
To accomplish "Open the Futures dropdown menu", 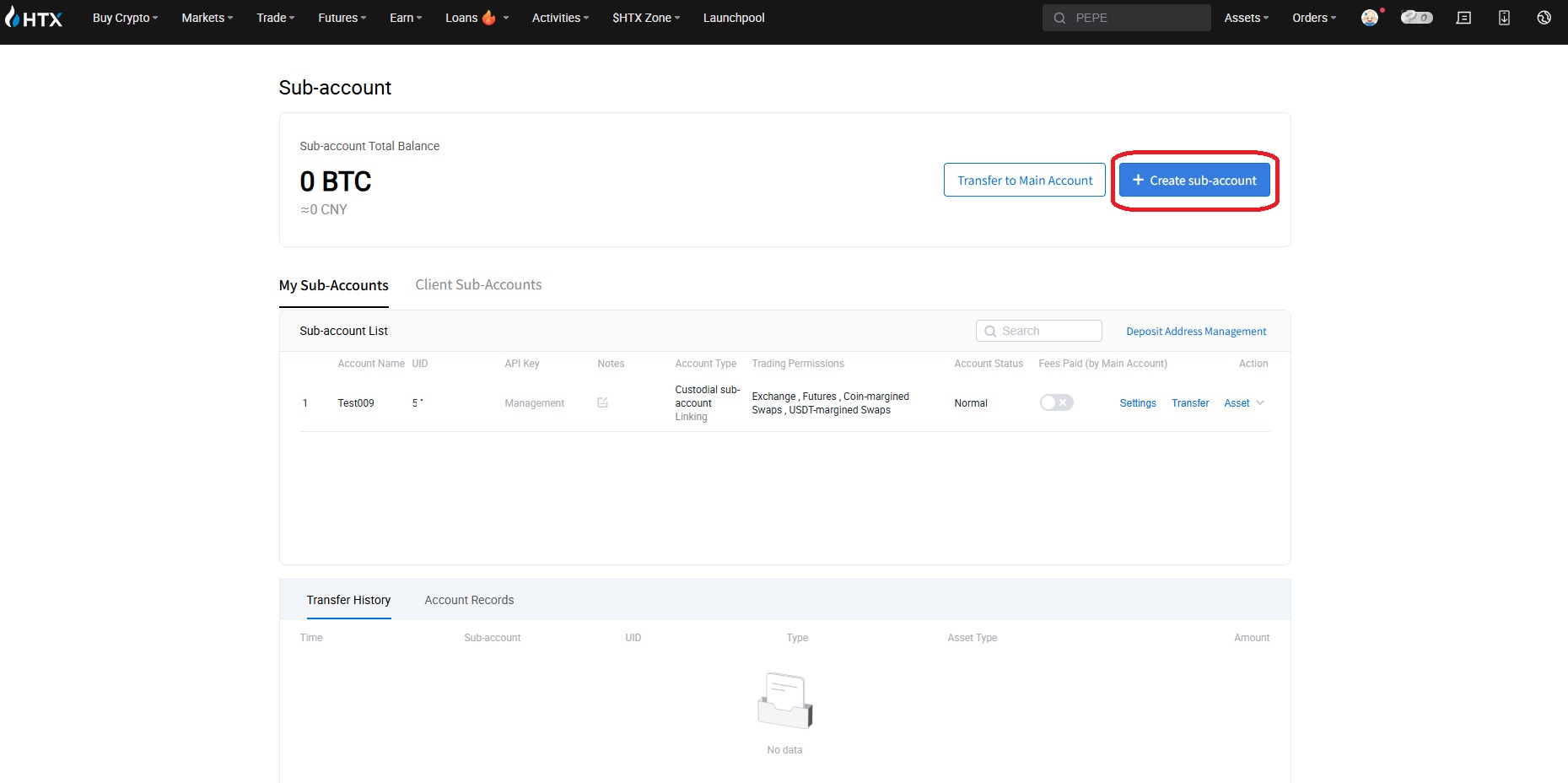I will (x=342, y=18).
